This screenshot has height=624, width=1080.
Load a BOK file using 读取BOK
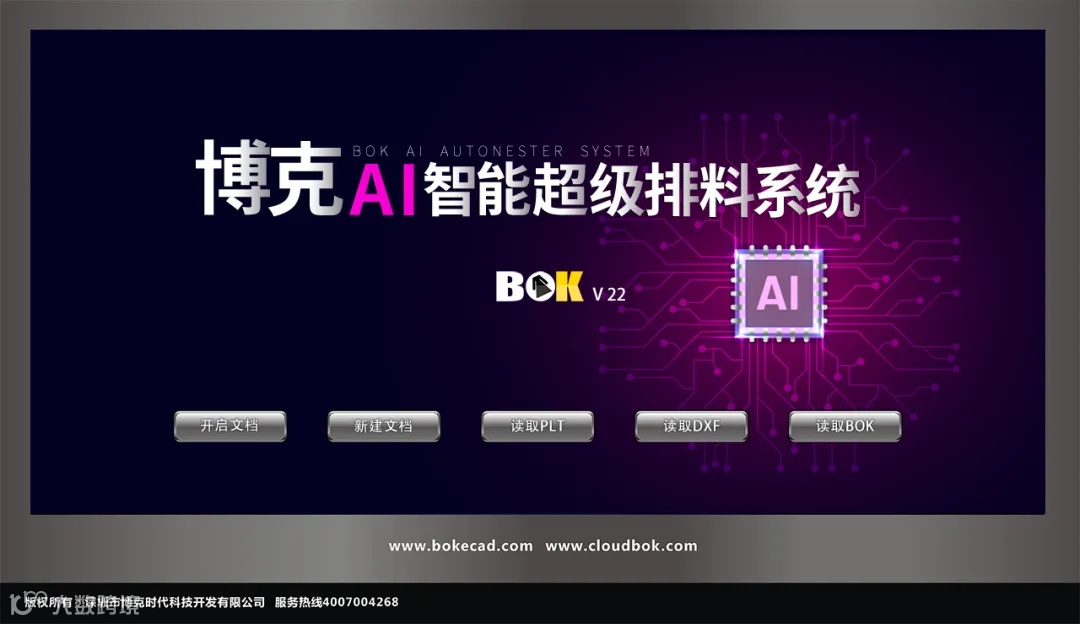(x=844, y=426)
